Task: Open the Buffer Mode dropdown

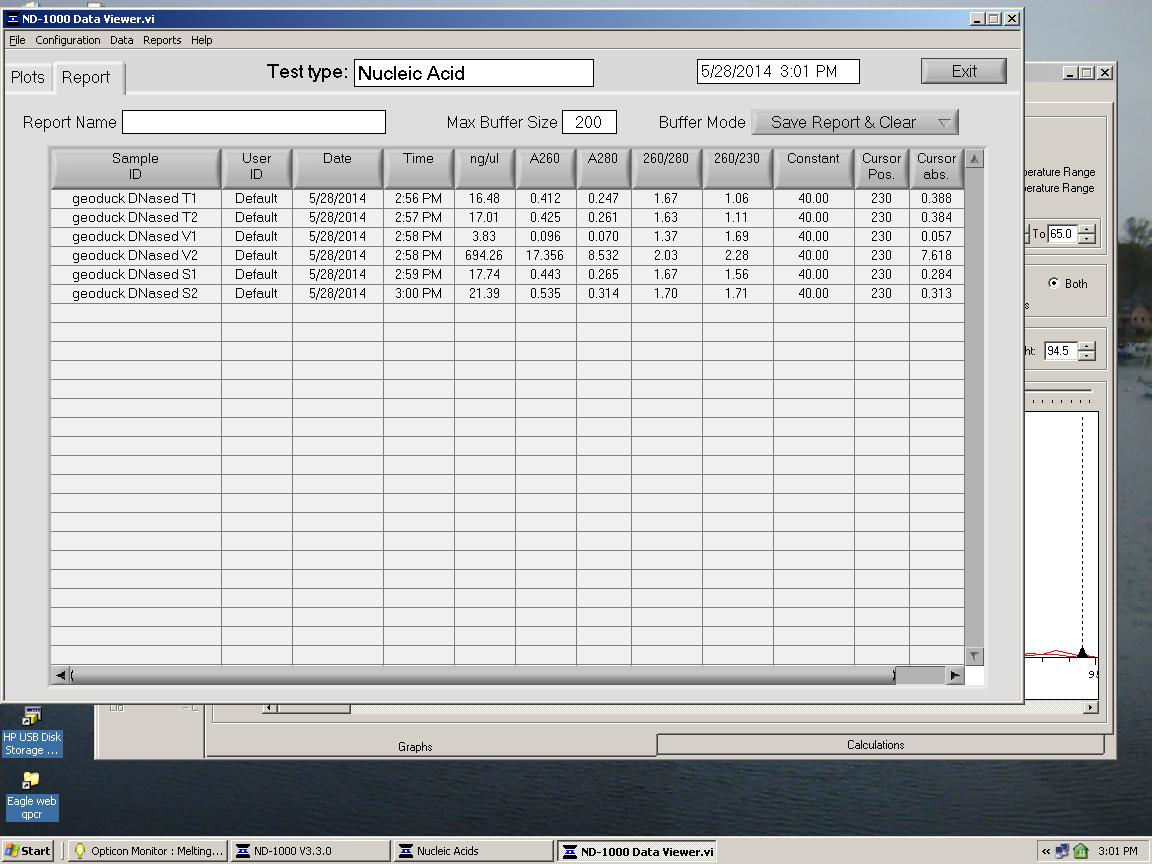Action: click(x=854, y=122)
